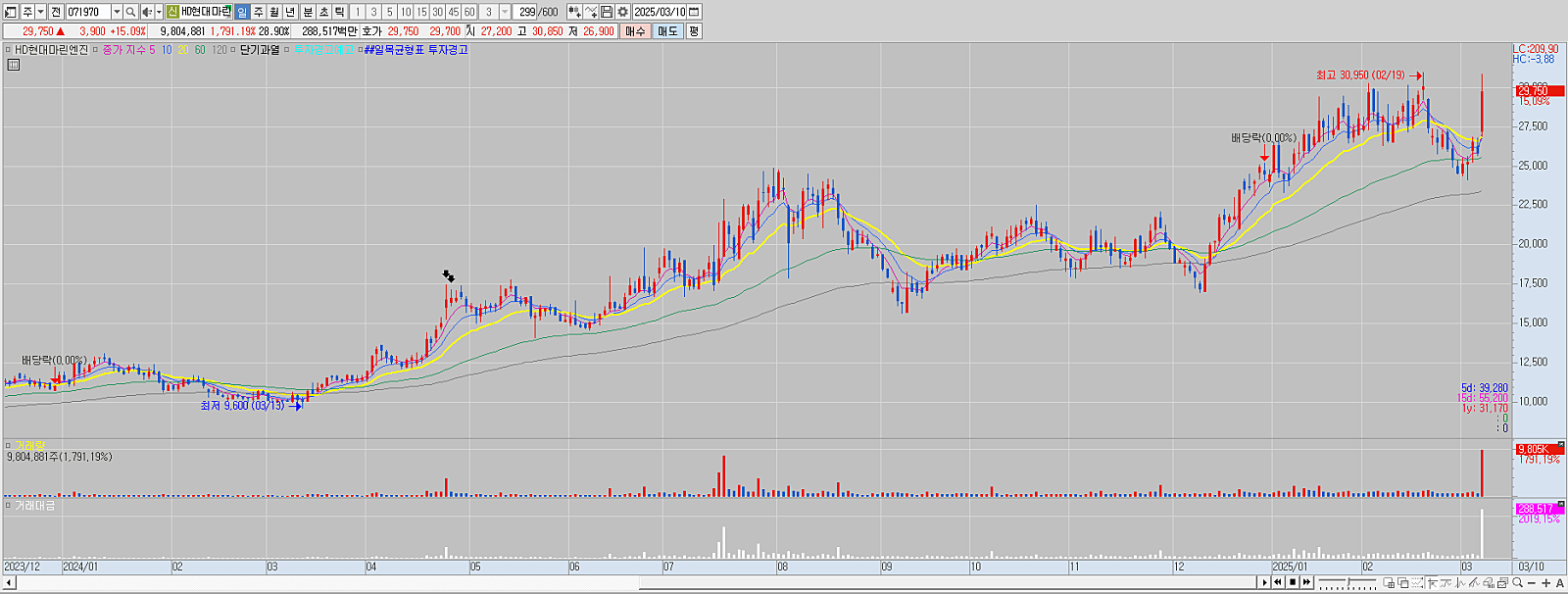The height and width of the screenshot is (594, 1568).
Task: Select the 주 weekly chart period
Action: coord(259,12)
